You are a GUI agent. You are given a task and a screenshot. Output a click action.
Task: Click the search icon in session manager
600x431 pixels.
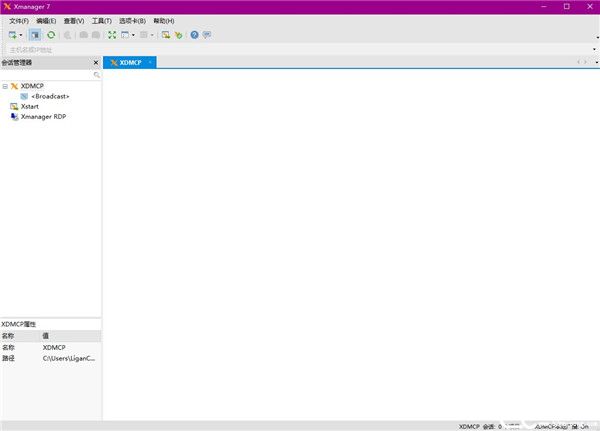click(x=97, y=75)
